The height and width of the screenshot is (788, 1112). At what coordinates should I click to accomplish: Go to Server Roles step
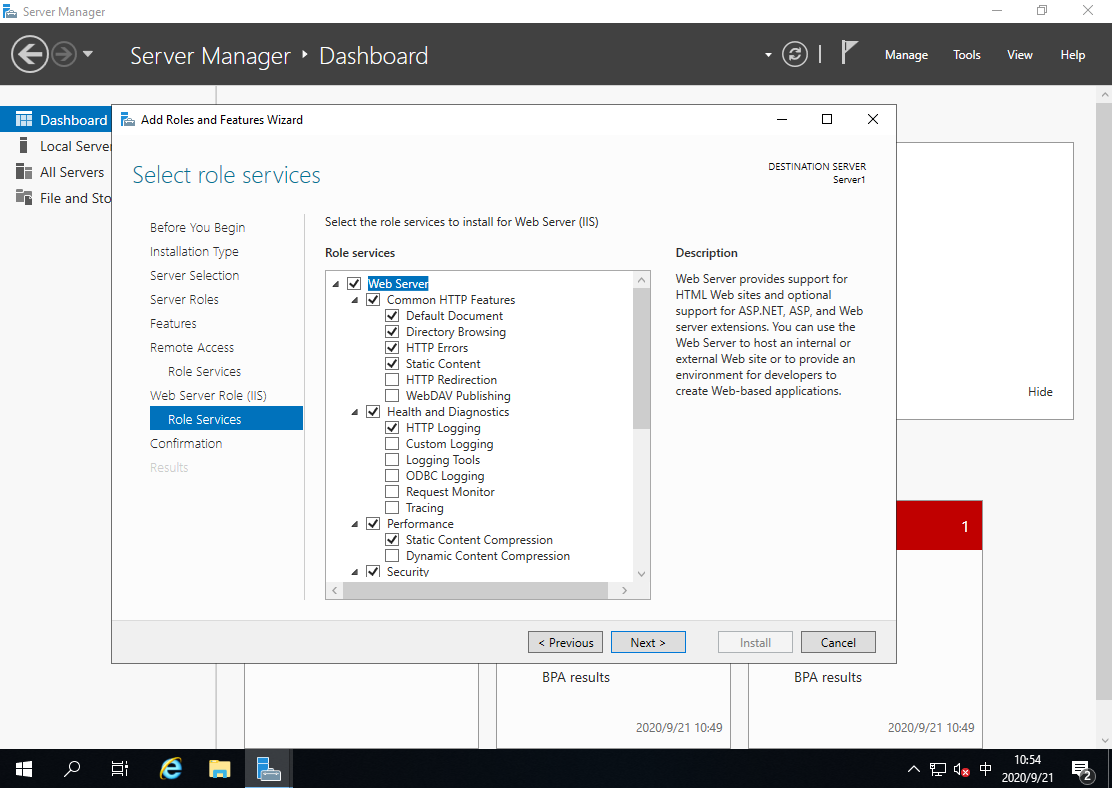tap(184, 299)
